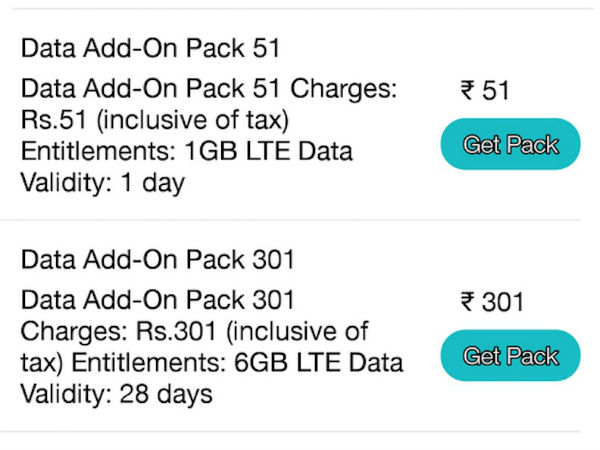Select the "Validity: 28 days" text
The height and width of the screenshot is (450, 600).
pyautogui.click(x=116, y=394)
